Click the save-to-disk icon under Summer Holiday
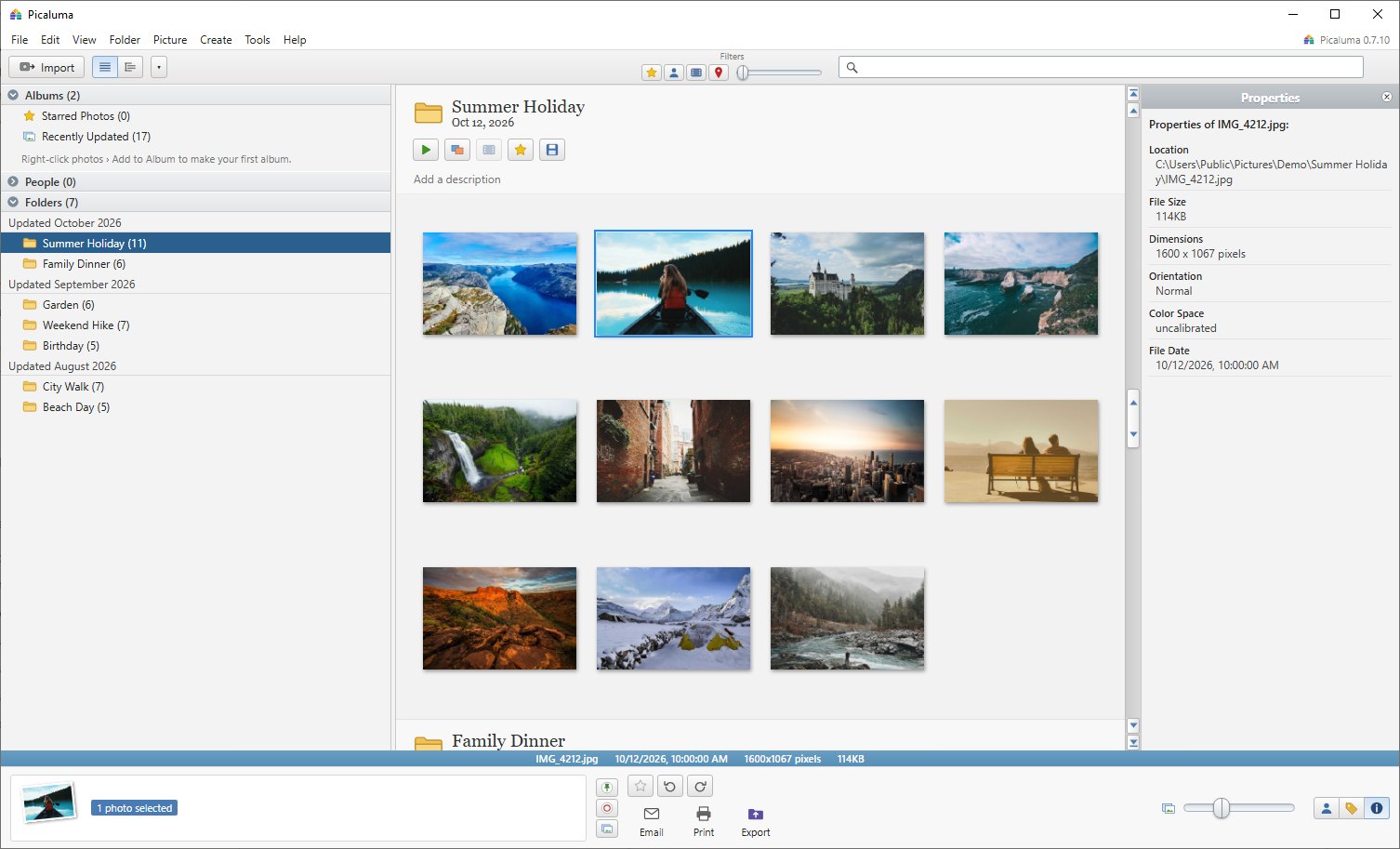This screenshot has height=849, width=1400. click(x=552, y=150)
